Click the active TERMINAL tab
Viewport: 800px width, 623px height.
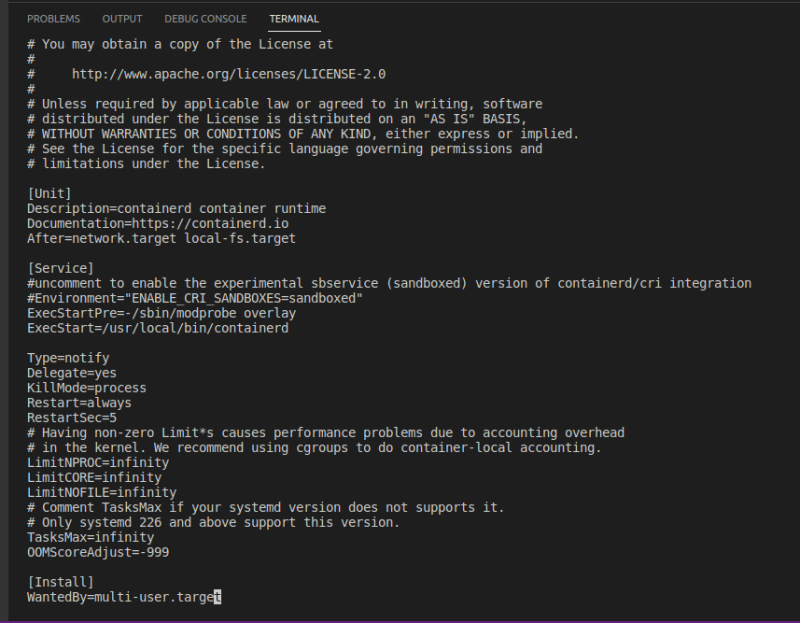point(295,19)
